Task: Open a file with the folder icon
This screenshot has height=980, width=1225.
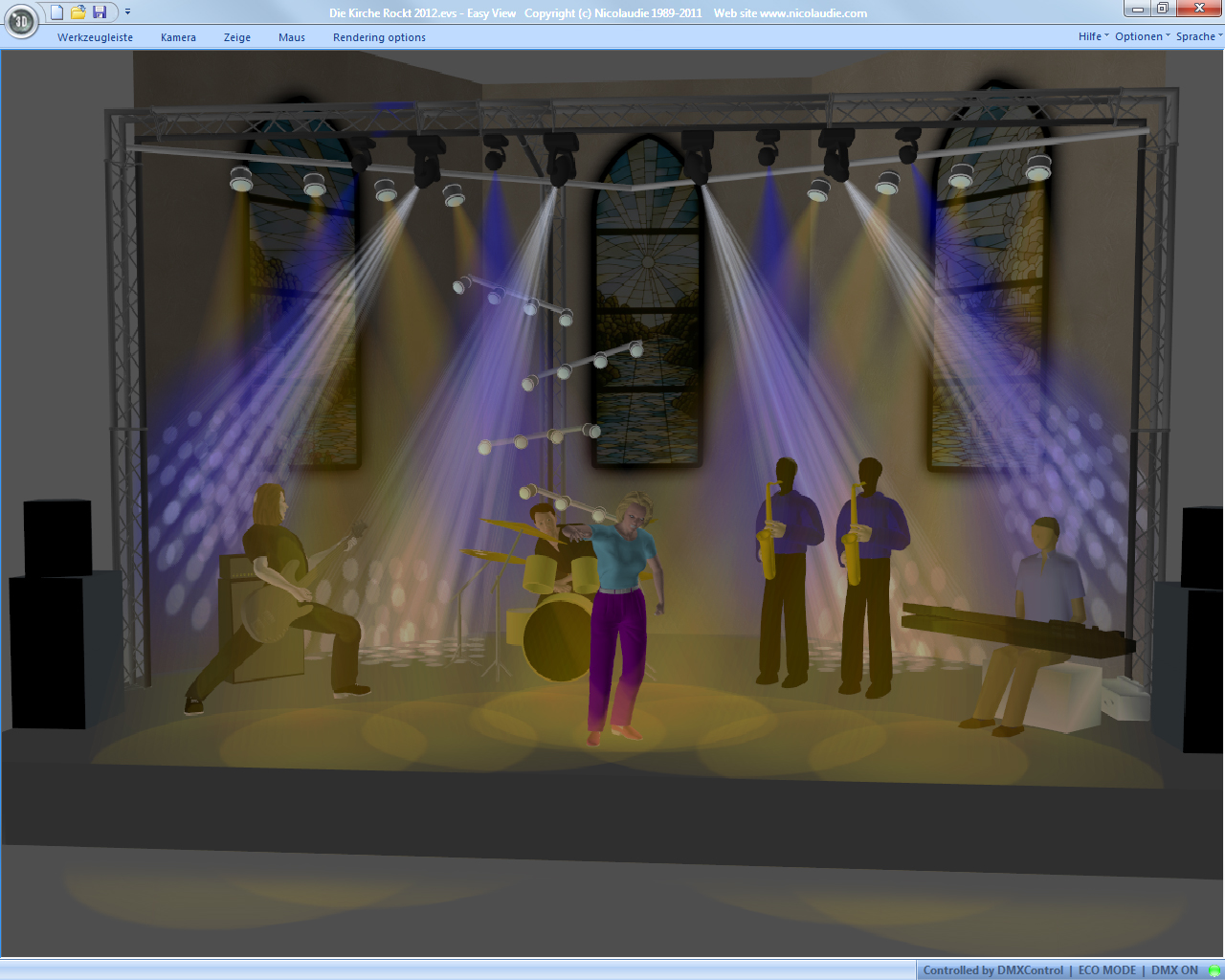Action: tap(78, 12)
